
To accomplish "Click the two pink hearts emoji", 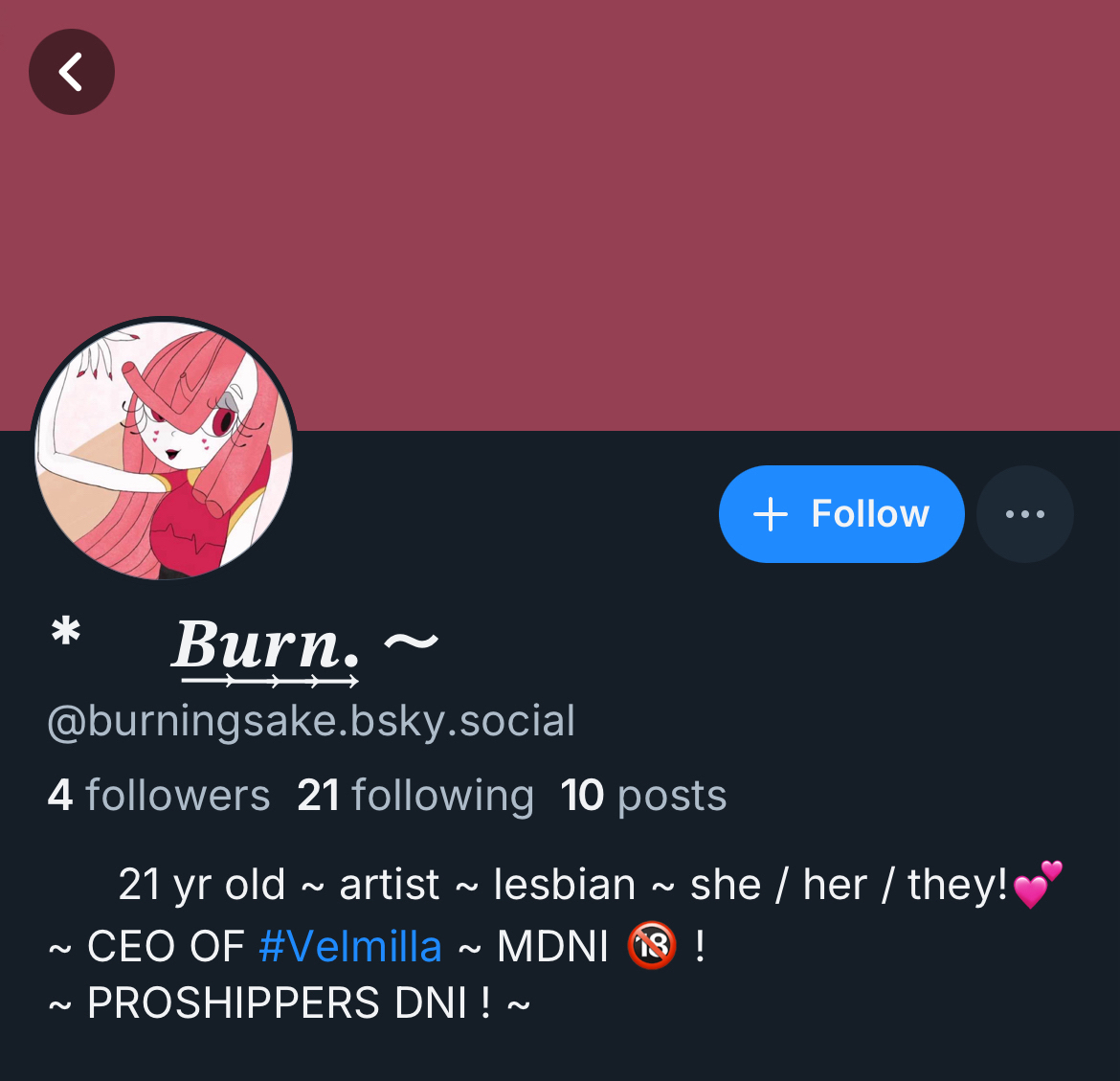I will pos(1038,884).
